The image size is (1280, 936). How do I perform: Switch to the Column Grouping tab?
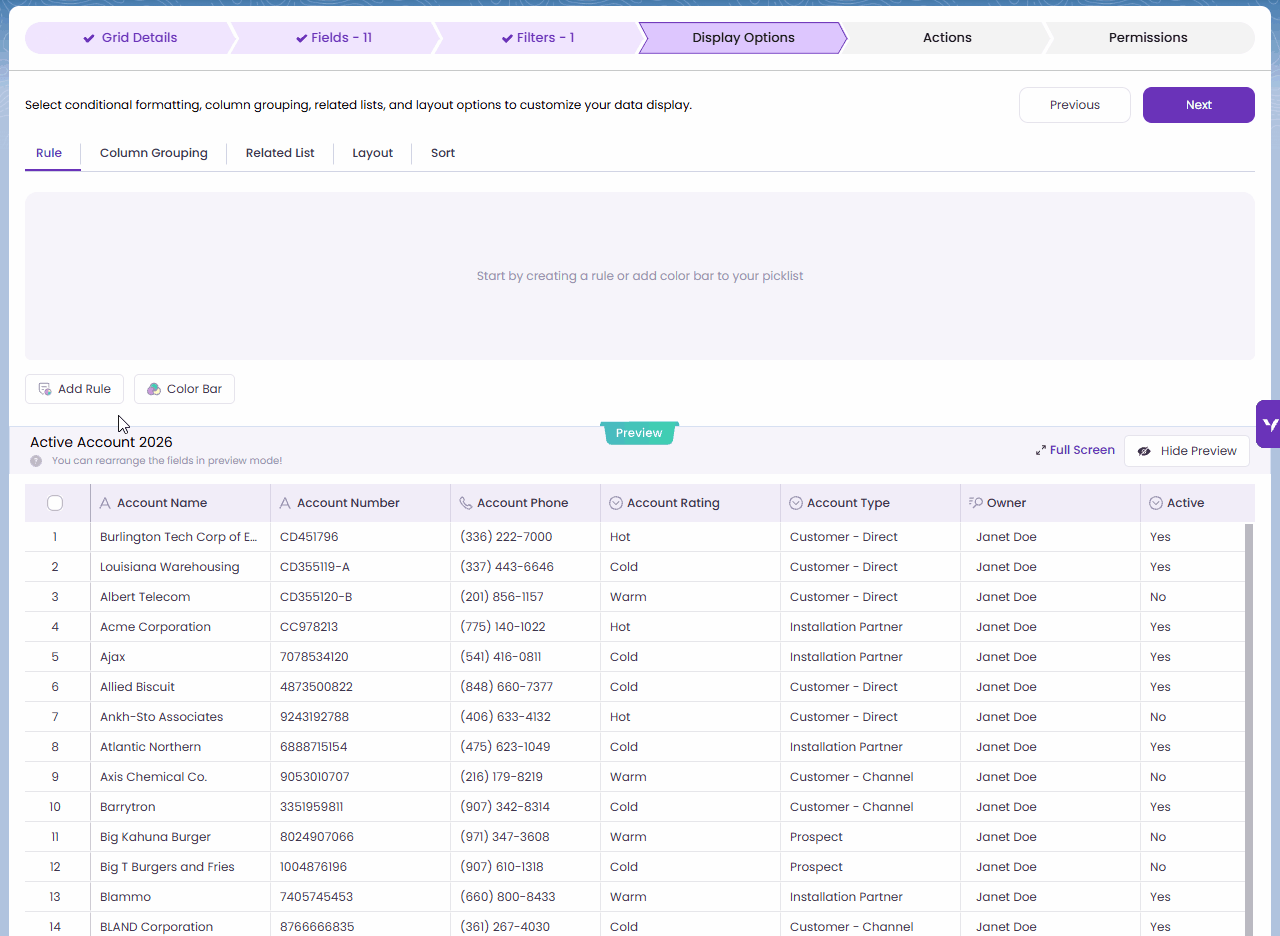[154, 153]
